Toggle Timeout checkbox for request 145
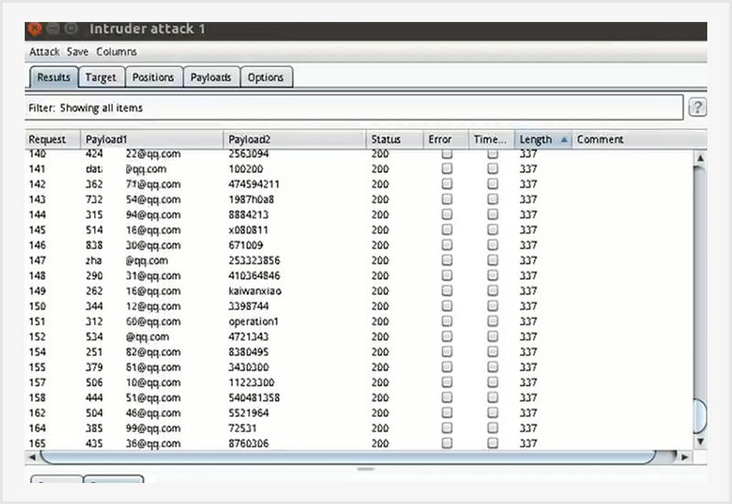This screenshot has width=732, height=504. (493, 230)
